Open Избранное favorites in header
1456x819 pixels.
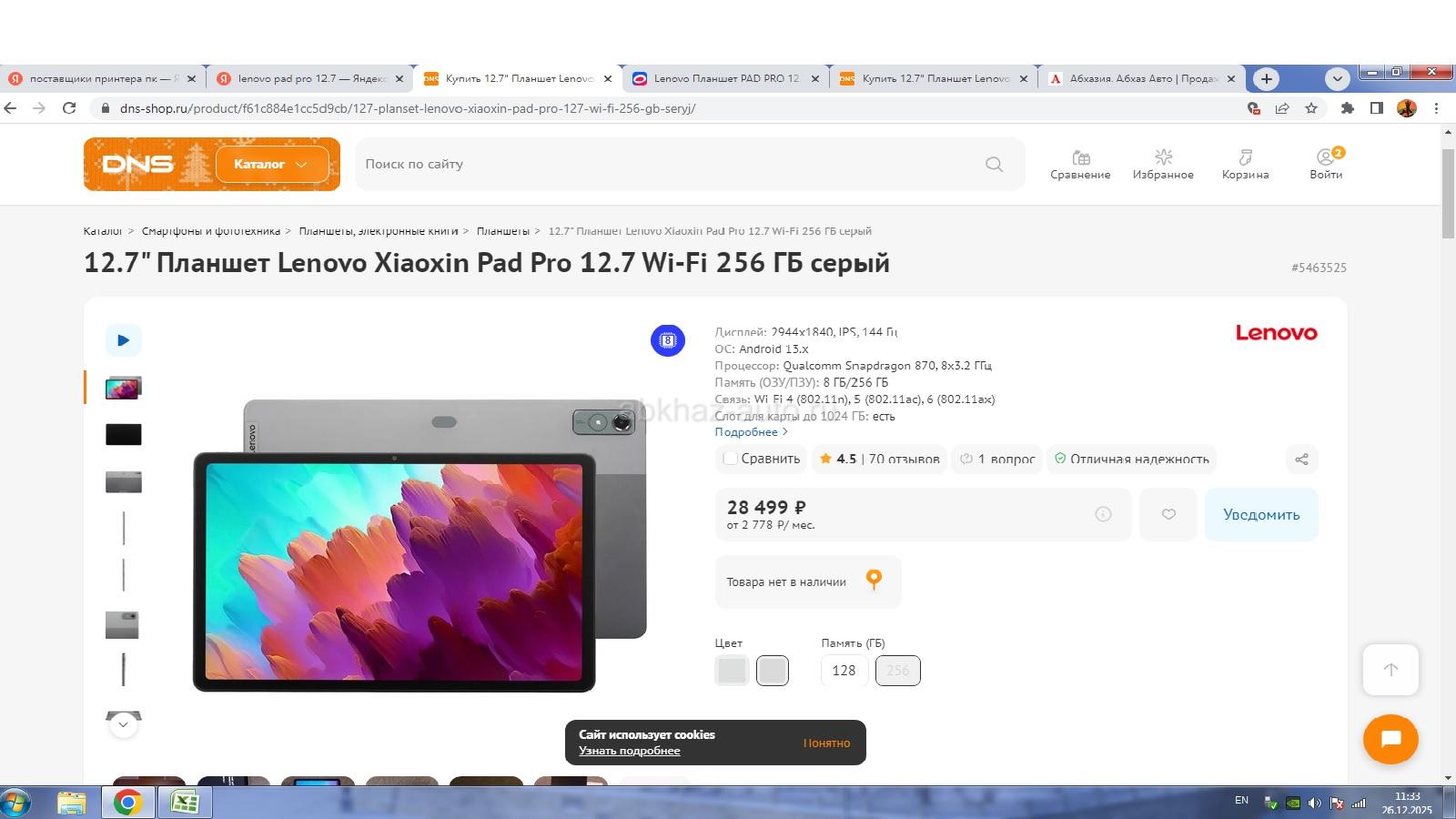[x=1163, y=164]
